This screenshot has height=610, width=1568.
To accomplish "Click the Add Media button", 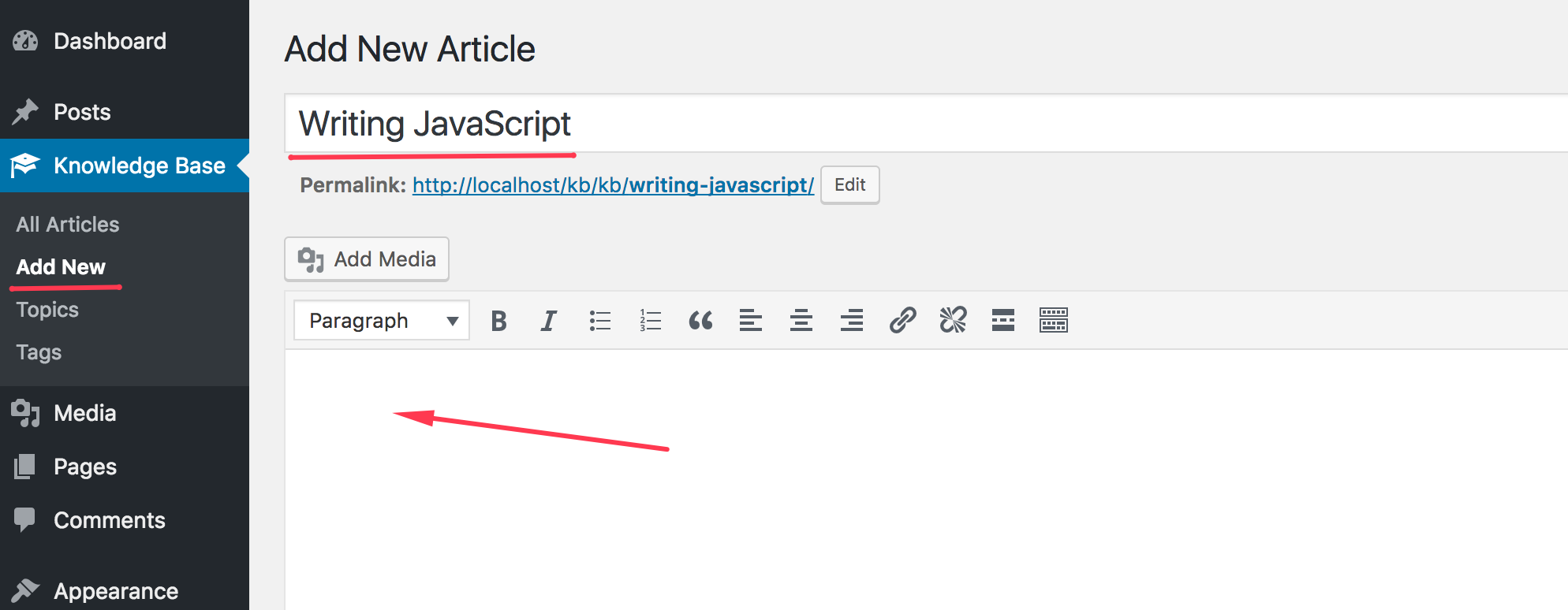I will click(367, 259).
